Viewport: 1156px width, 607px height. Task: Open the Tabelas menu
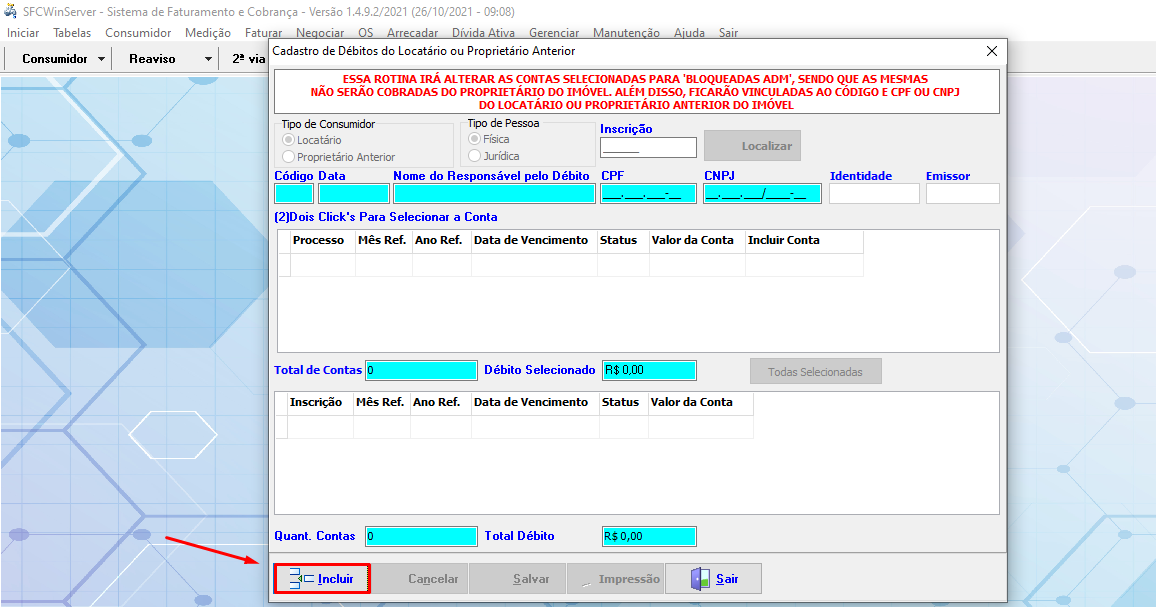tap(72, 33)
